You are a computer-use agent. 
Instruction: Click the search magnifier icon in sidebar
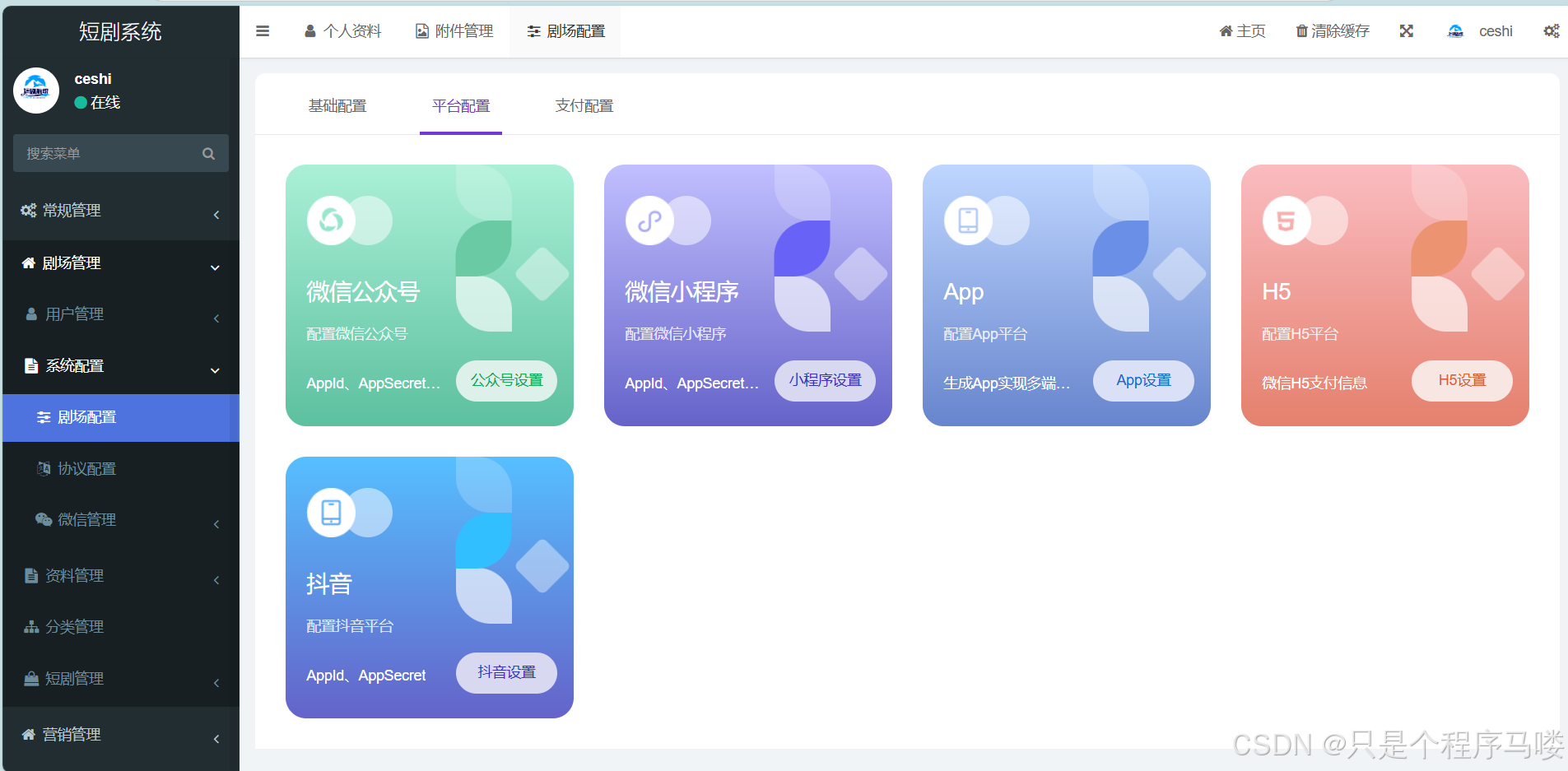click(x=208, y=154)
